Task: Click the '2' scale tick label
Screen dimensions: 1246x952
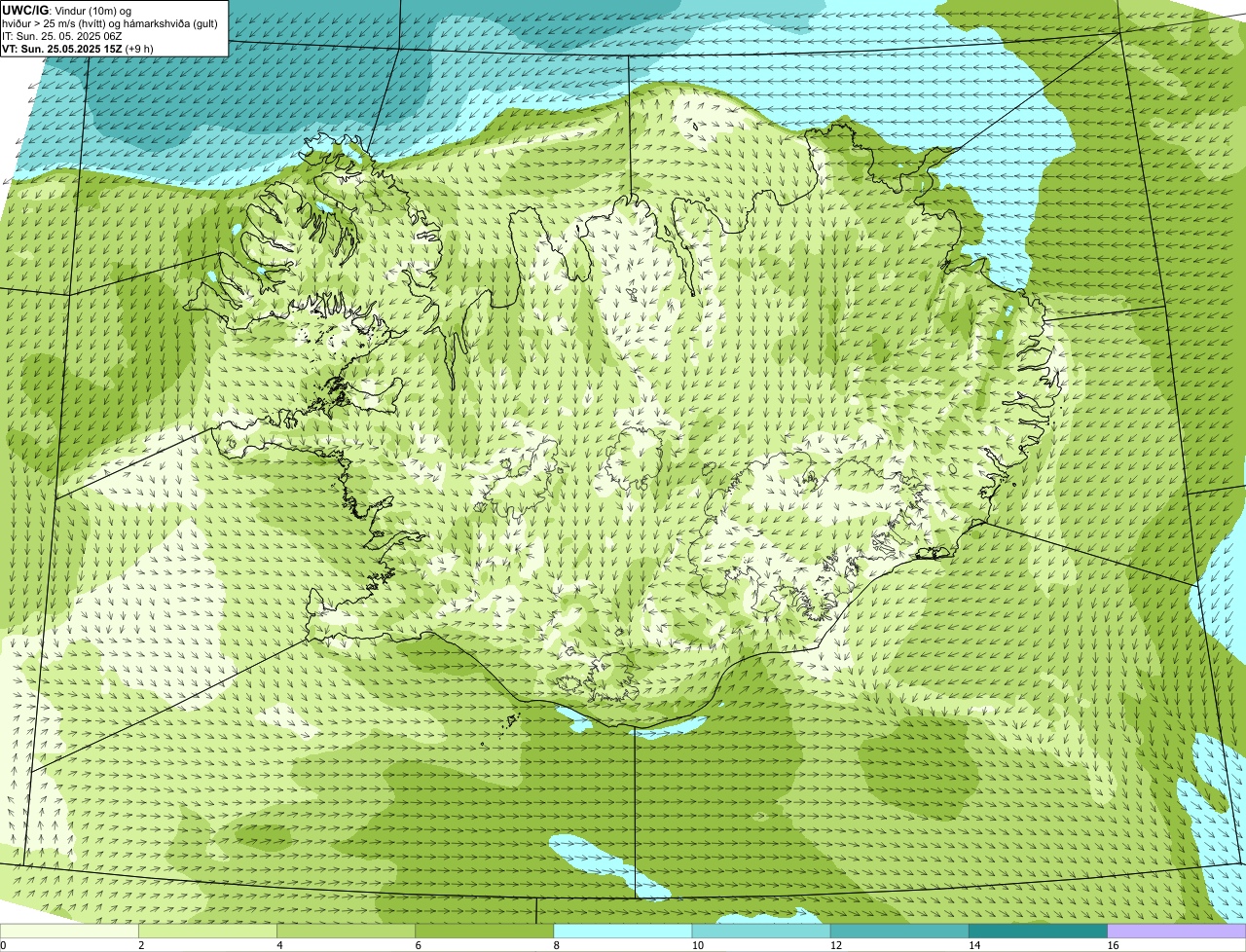Action: tap(141, 945)
